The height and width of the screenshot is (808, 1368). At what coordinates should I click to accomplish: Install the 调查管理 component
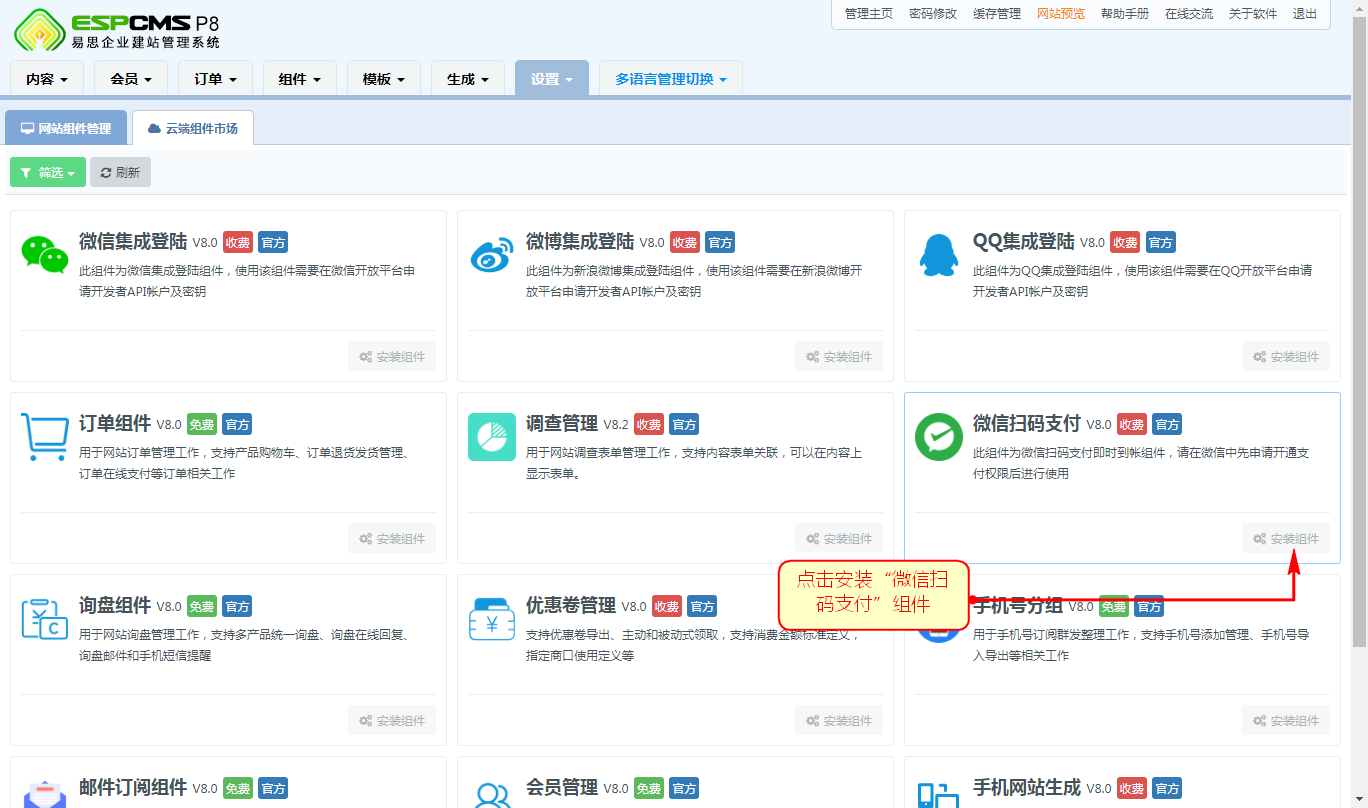[x=839, y=539]
